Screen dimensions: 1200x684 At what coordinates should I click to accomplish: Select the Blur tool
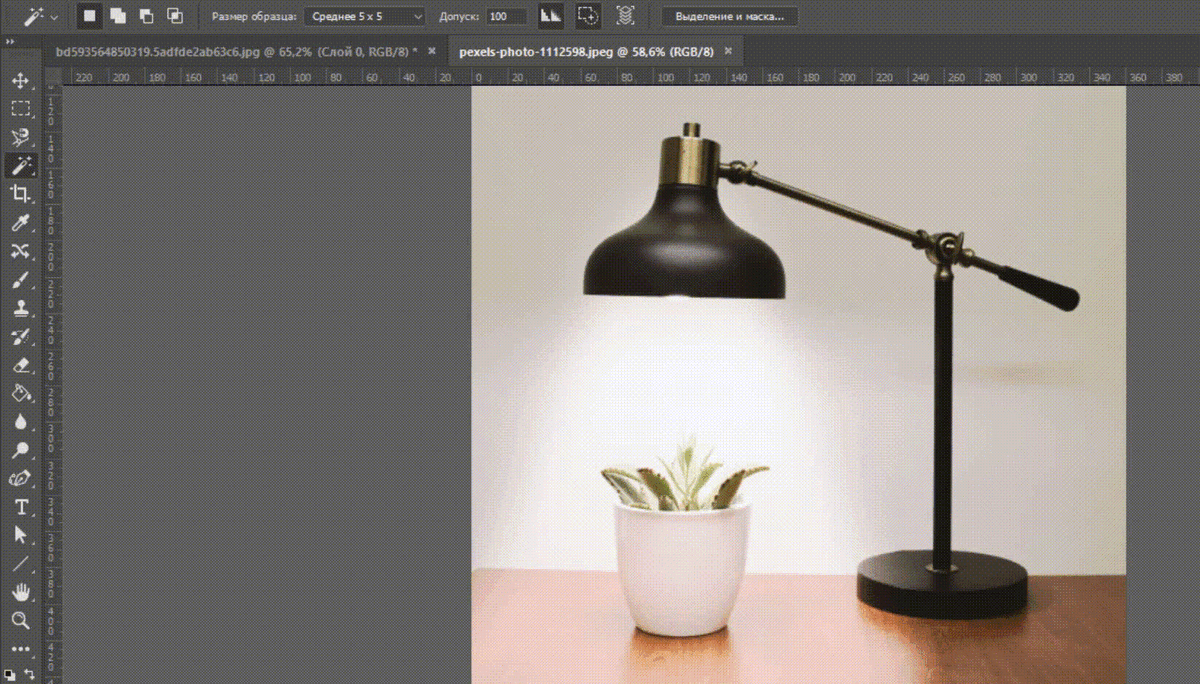tap(20, 422)
